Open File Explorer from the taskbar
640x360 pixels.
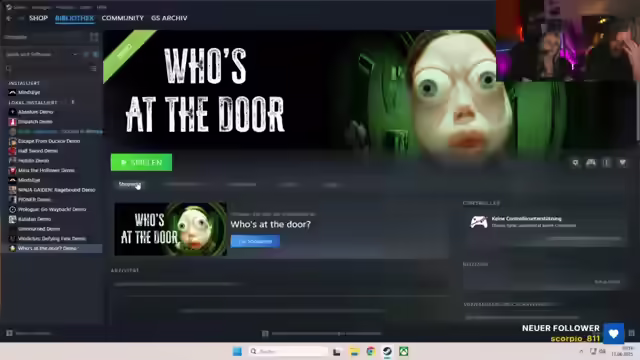click(354, 351)
